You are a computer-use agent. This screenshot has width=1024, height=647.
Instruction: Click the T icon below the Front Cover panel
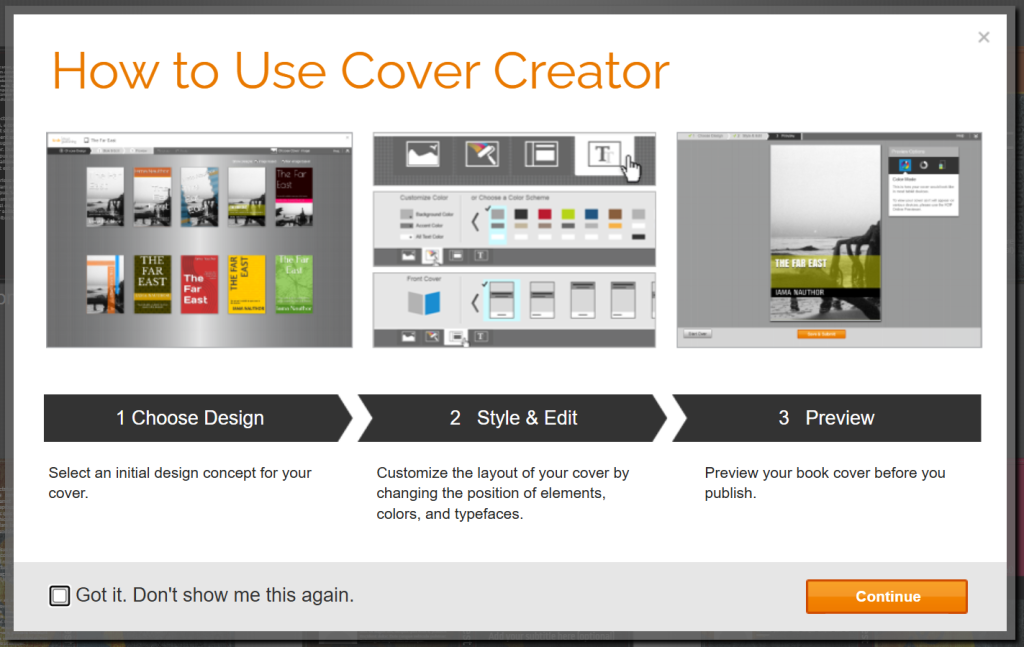click(481, 336)
